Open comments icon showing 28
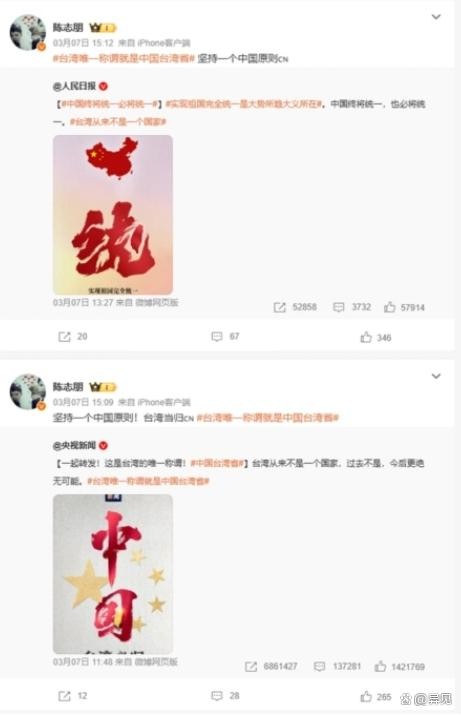This screenshot has height=715, width=461. click(217, 696)
